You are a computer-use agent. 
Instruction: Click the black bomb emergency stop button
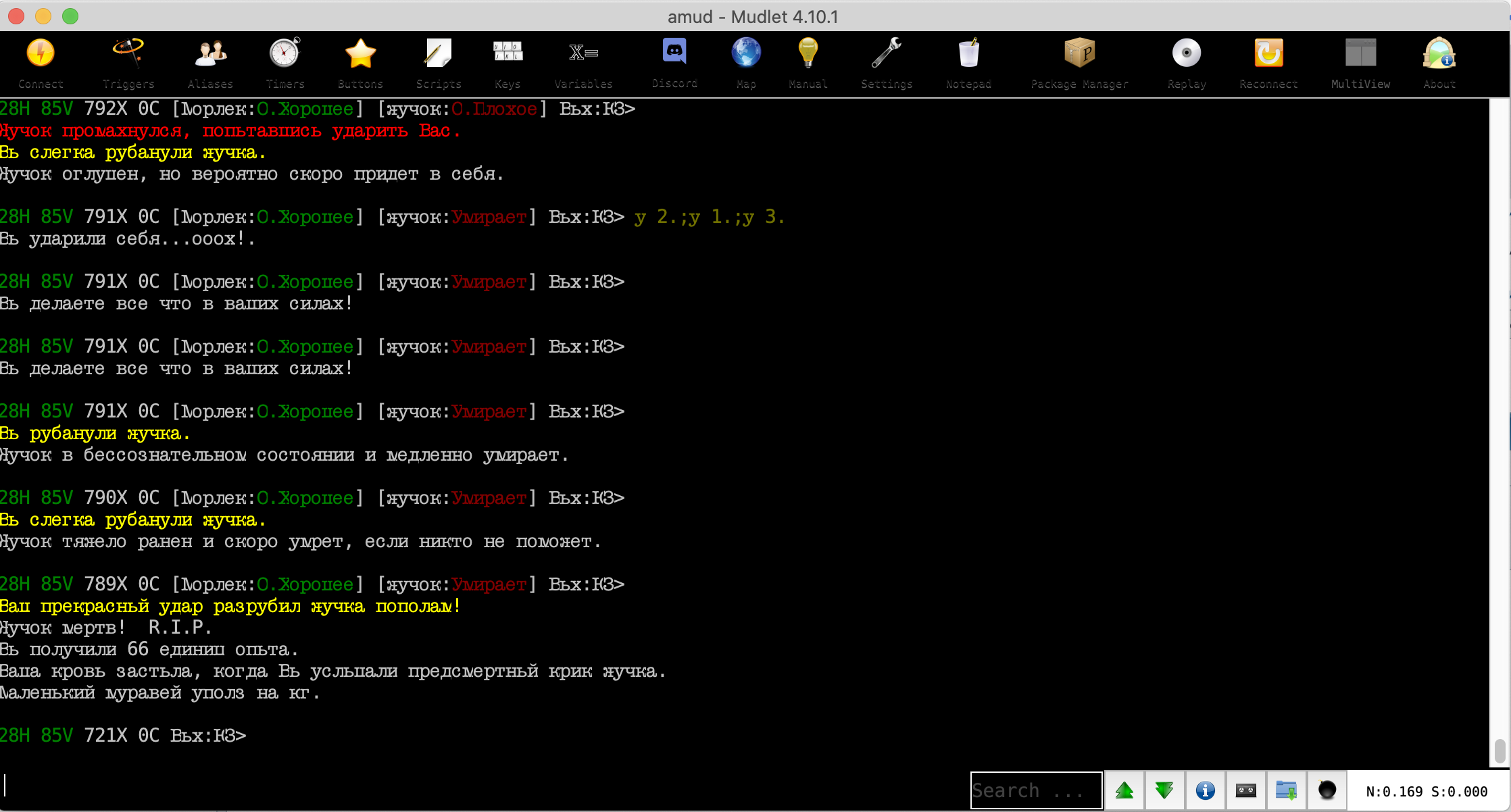tap(1327, 790)
